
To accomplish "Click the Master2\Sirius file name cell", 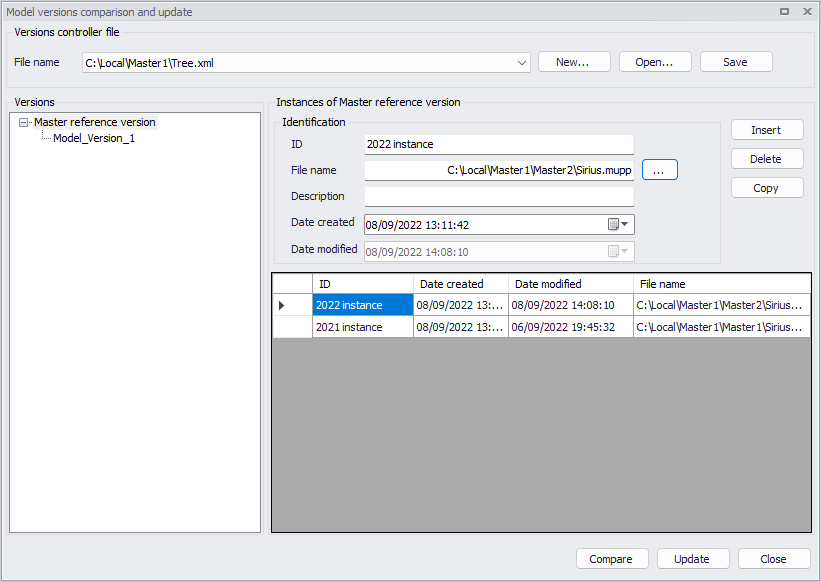I will point(722,305).
